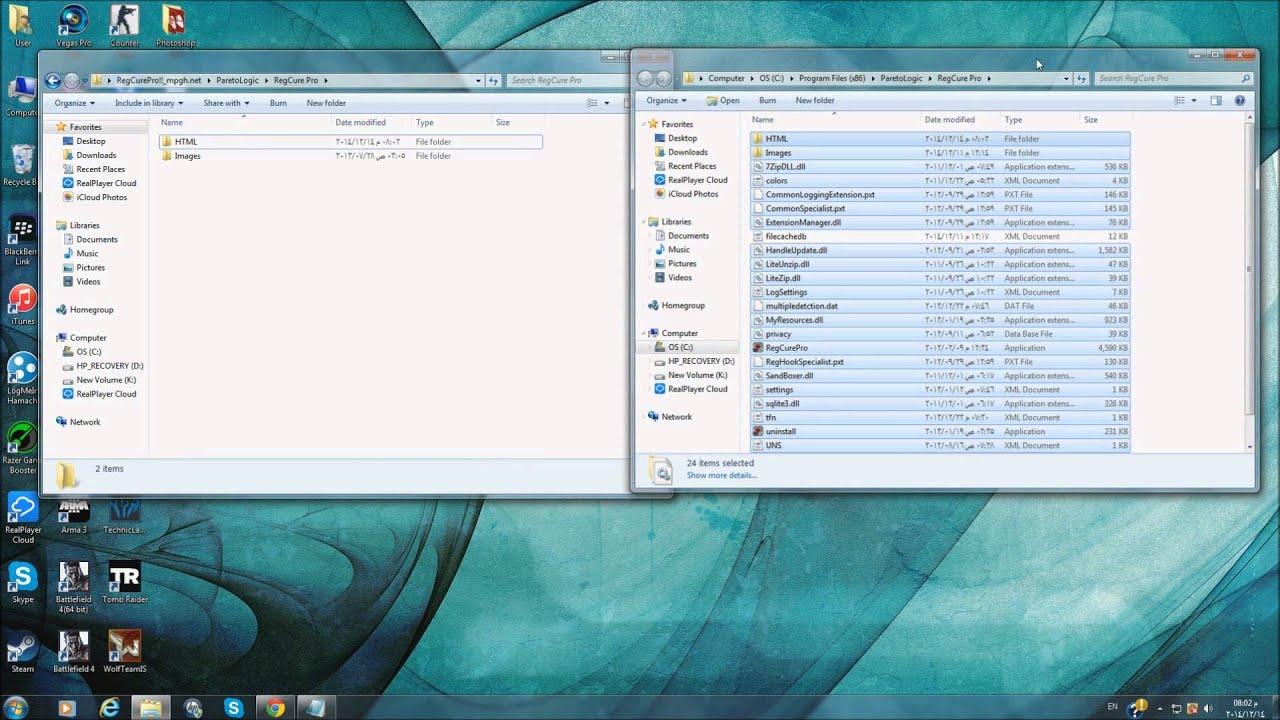Click Program Files (x86) breadcrumb
The image size is (1280, 720).
click(832, 78)
